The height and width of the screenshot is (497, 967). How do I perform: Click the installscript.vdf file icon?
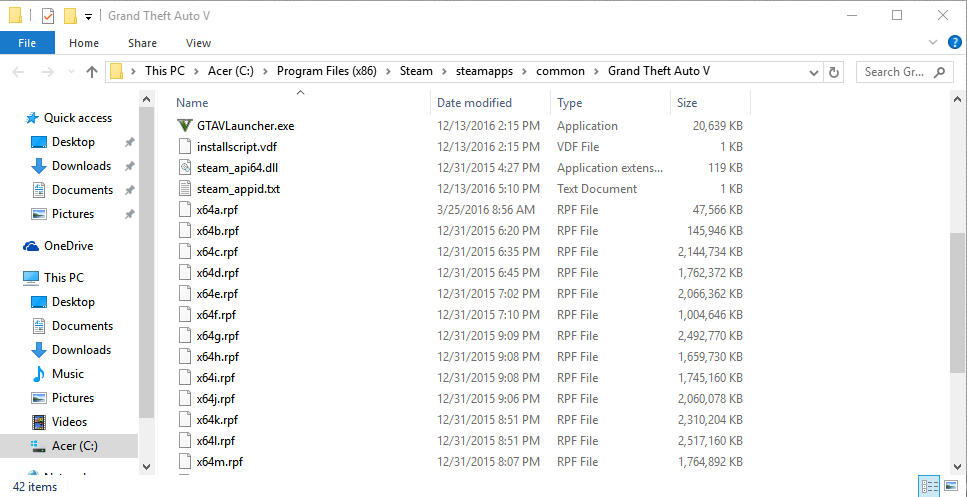tap(184, 147)
